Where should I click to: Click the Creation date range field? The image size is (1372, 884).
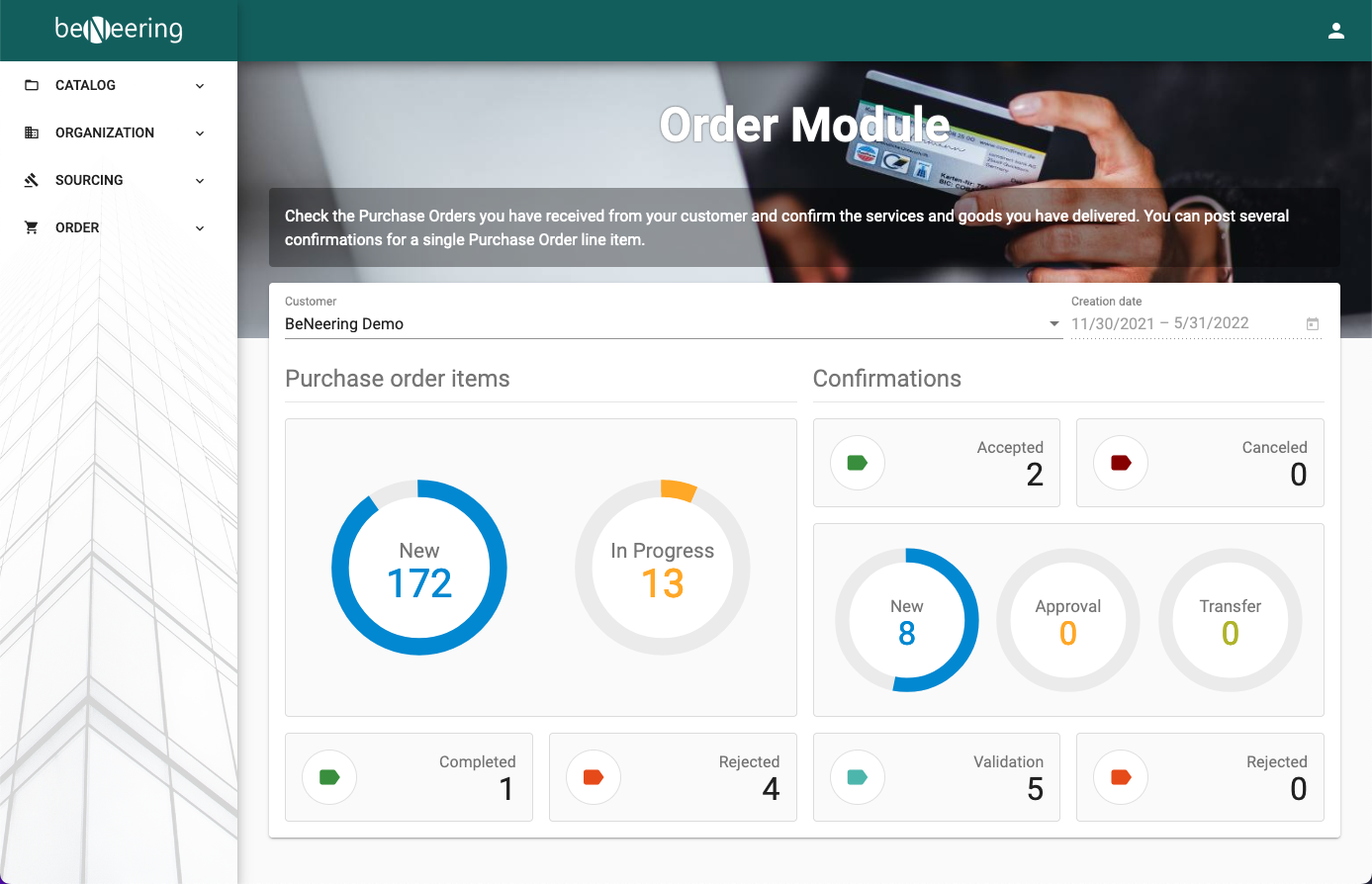[x=1182, y=323]
